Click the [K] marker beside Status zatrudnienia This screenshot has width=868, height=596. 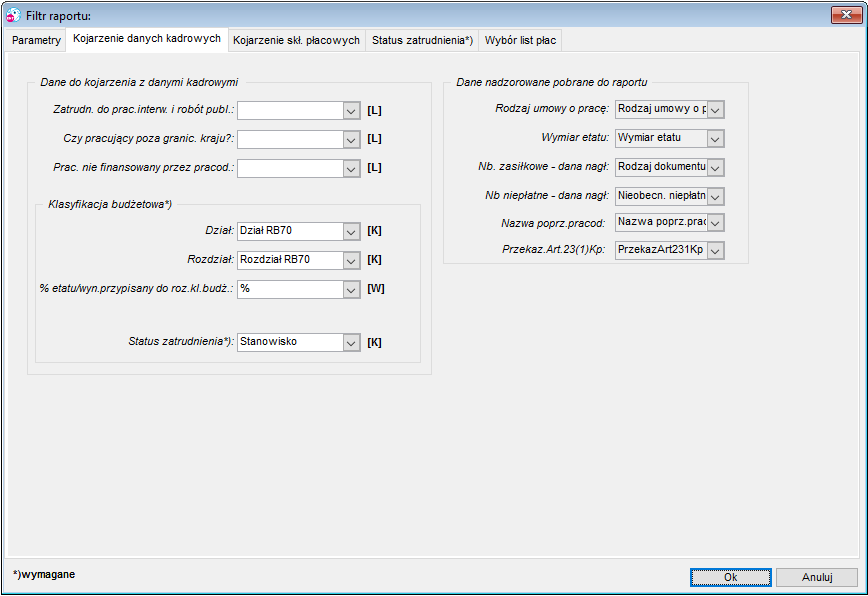[374, 343]
